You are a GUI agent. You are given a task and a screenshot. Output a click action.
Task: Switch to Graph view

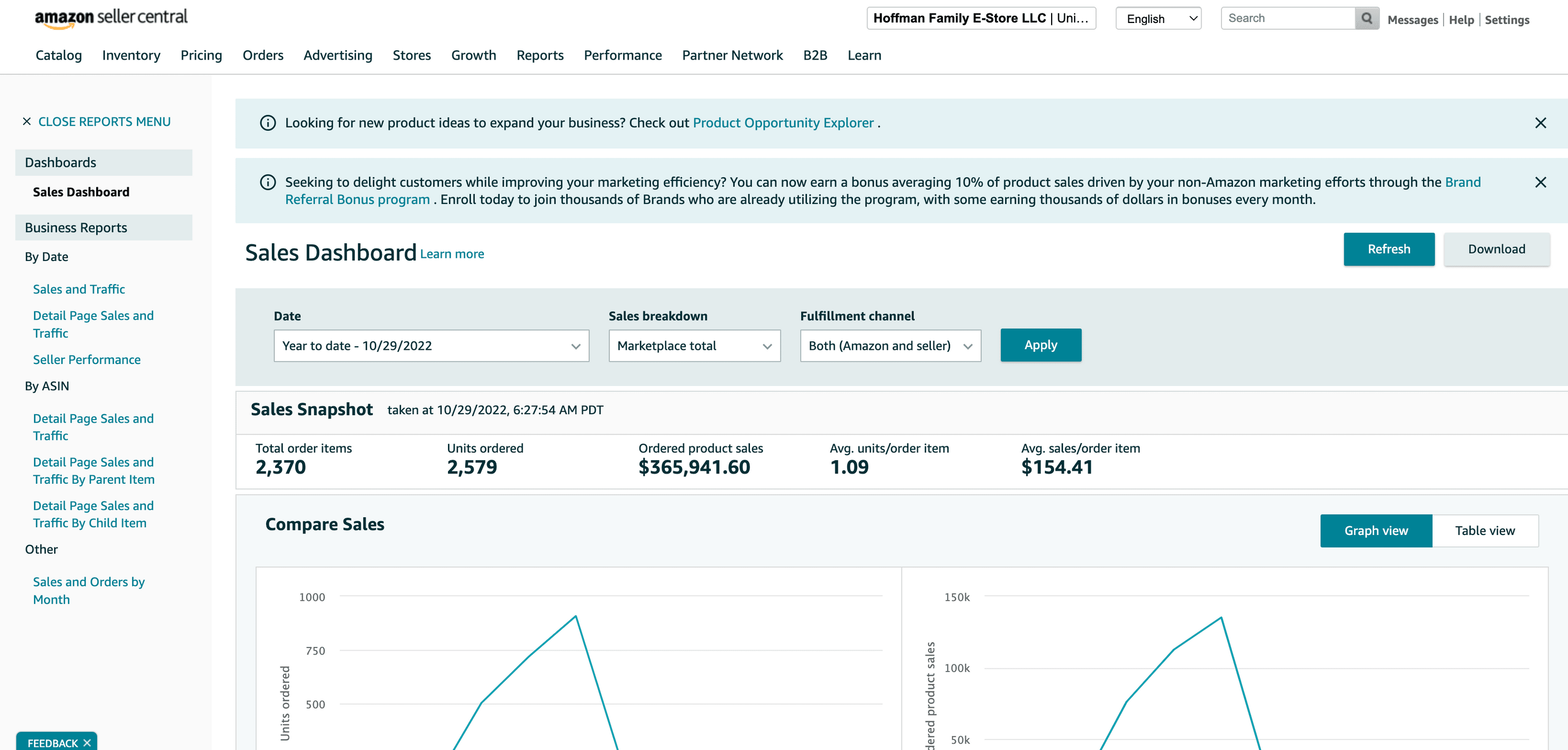tap(1376, 531)
